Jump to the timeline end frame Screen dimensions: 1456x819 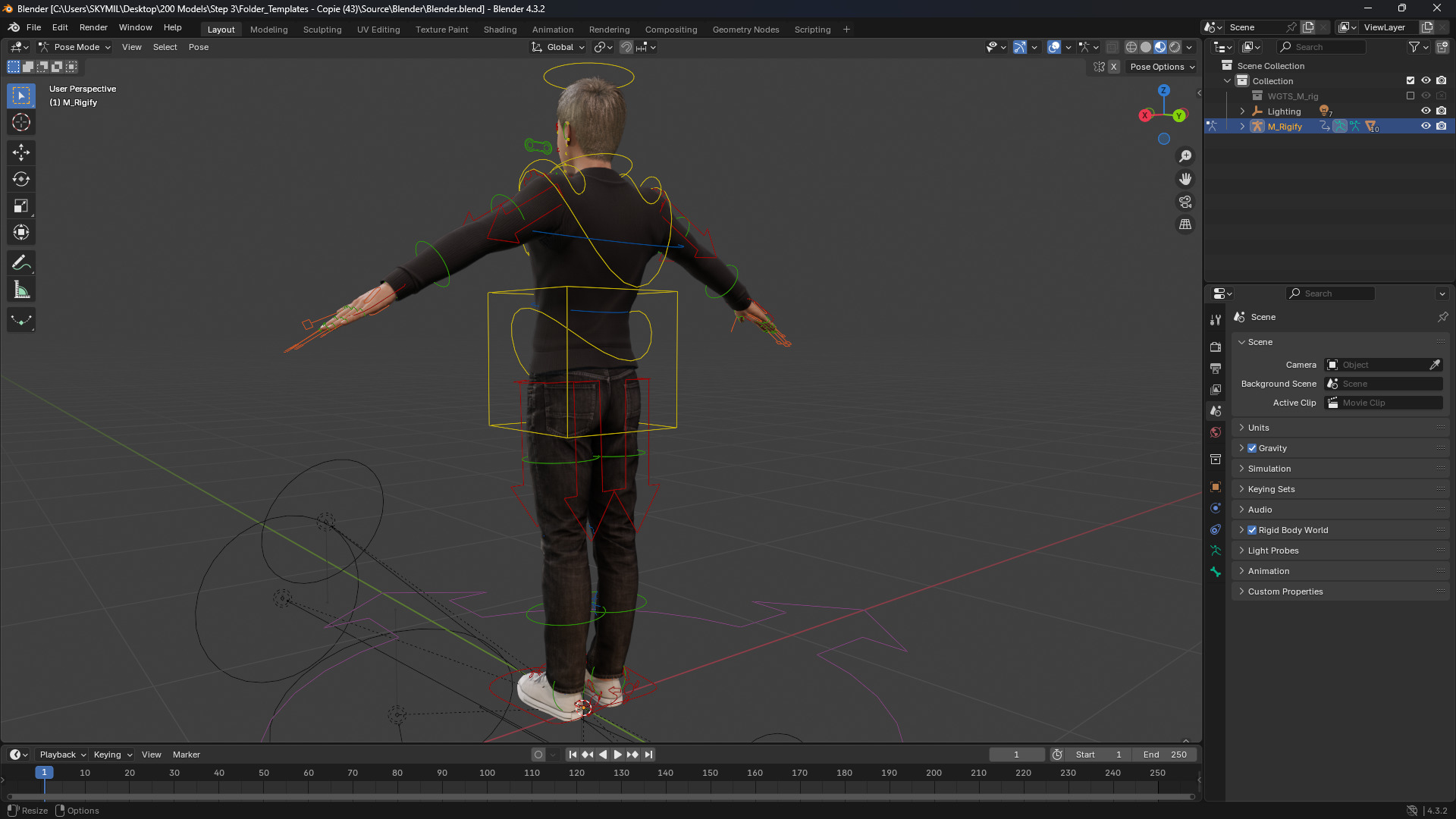[x=648, y=755]
